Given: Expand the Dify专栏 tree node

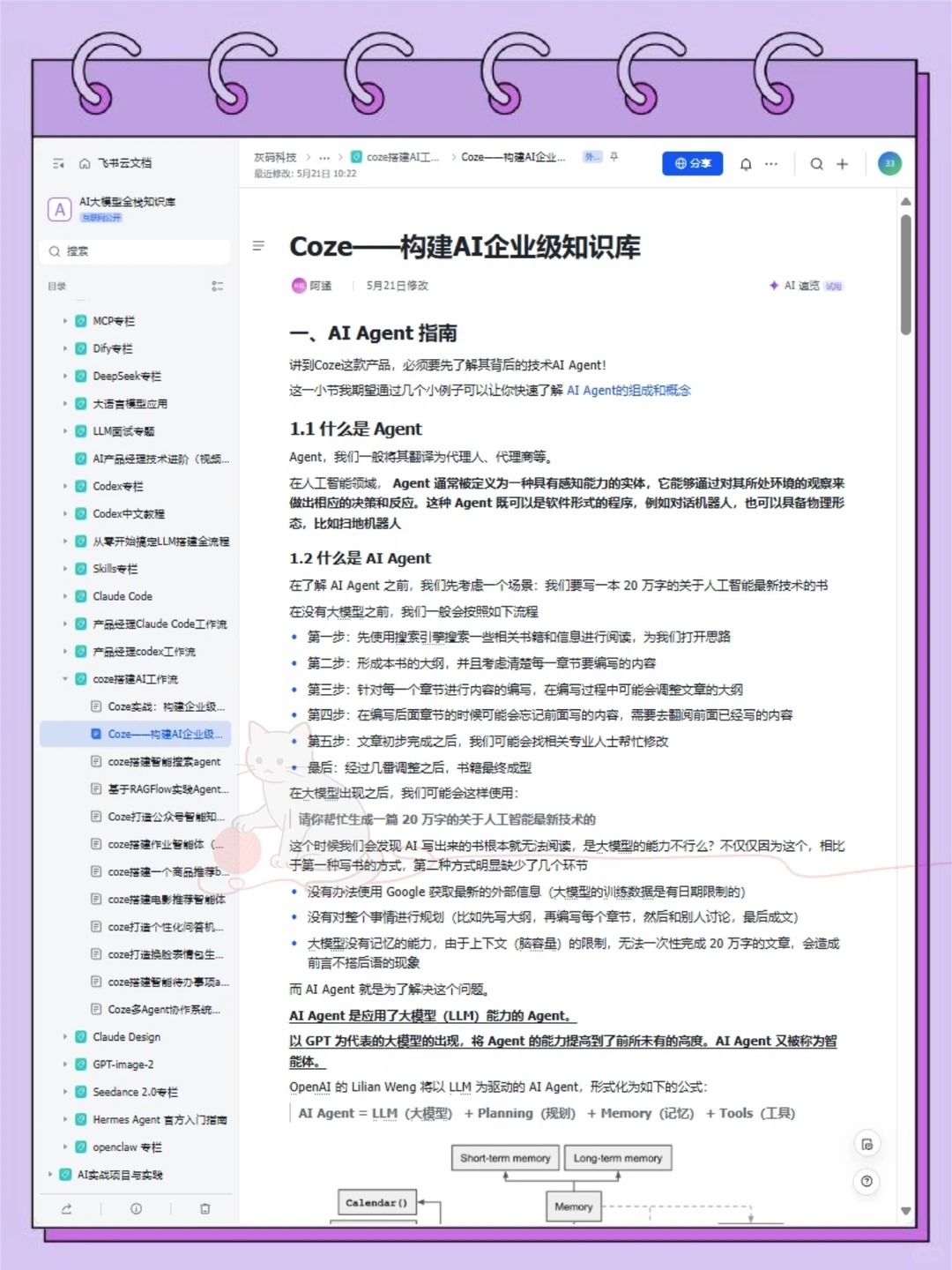Looking at the screenshot, I should 65,348.
